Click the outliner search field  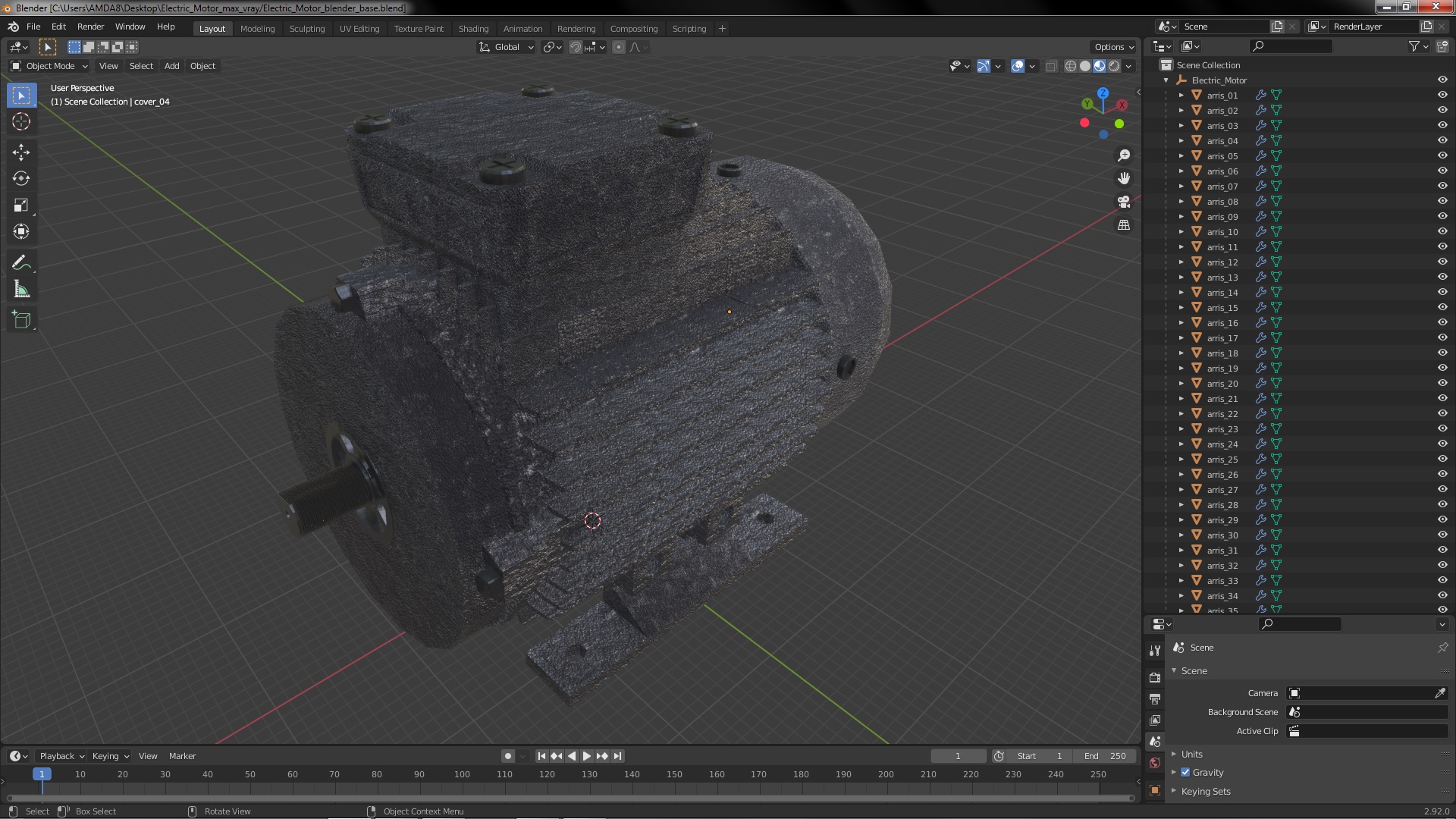pyautogui.click(x=1290, y=46)
